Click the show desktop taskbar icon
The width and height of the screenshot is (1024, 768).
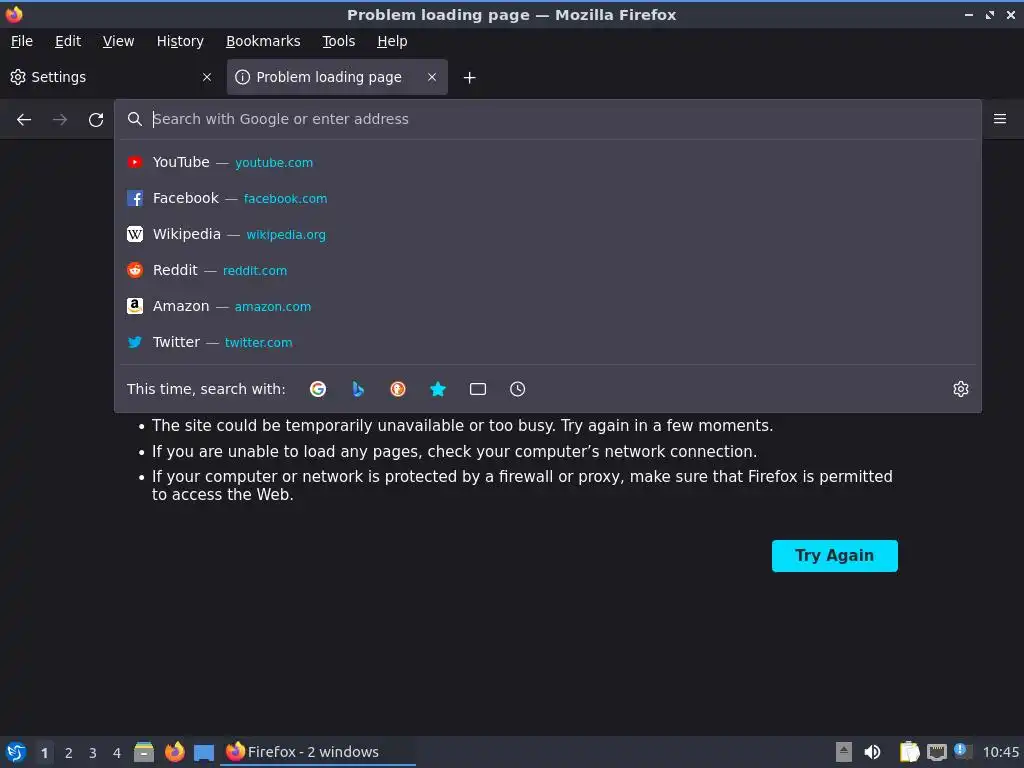pyautogui.click(x=204, y=753)
